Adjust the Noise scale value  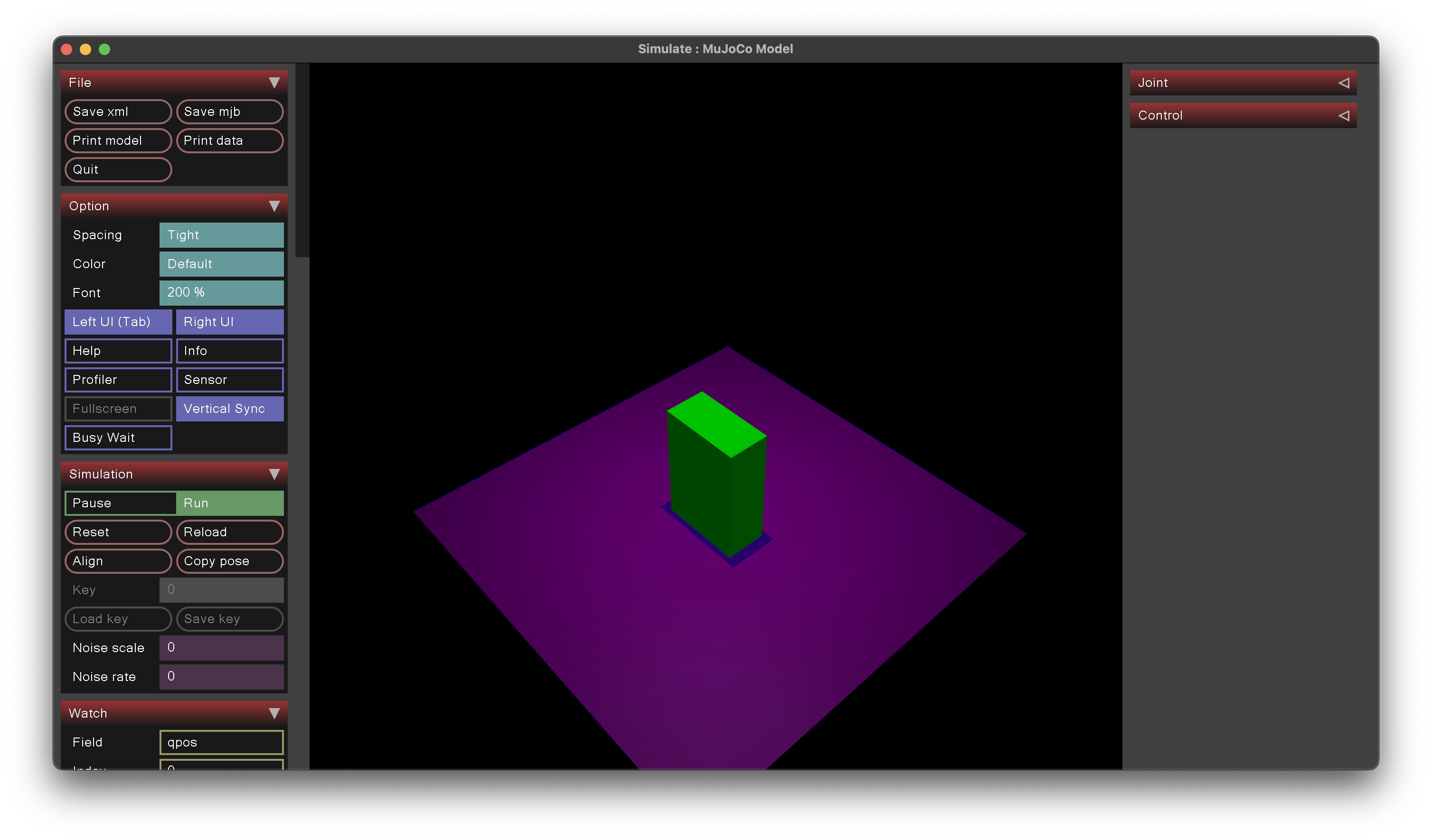click(221, 647)
